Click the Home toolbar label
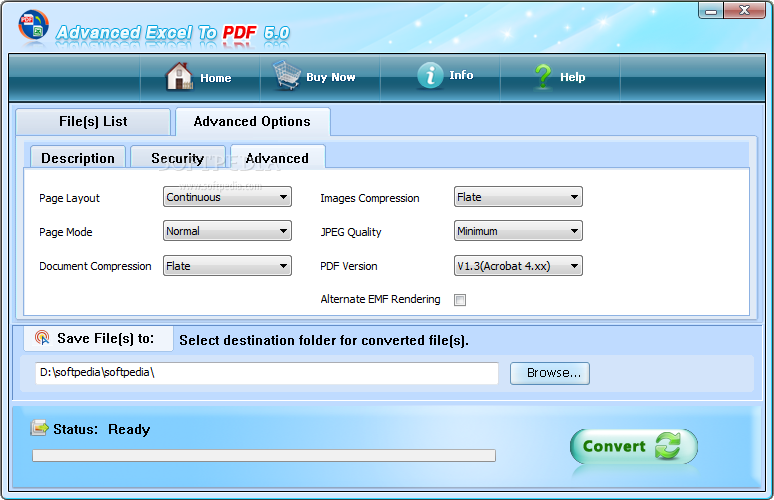This screenshot has width=774, height=500. coord(216,78)
